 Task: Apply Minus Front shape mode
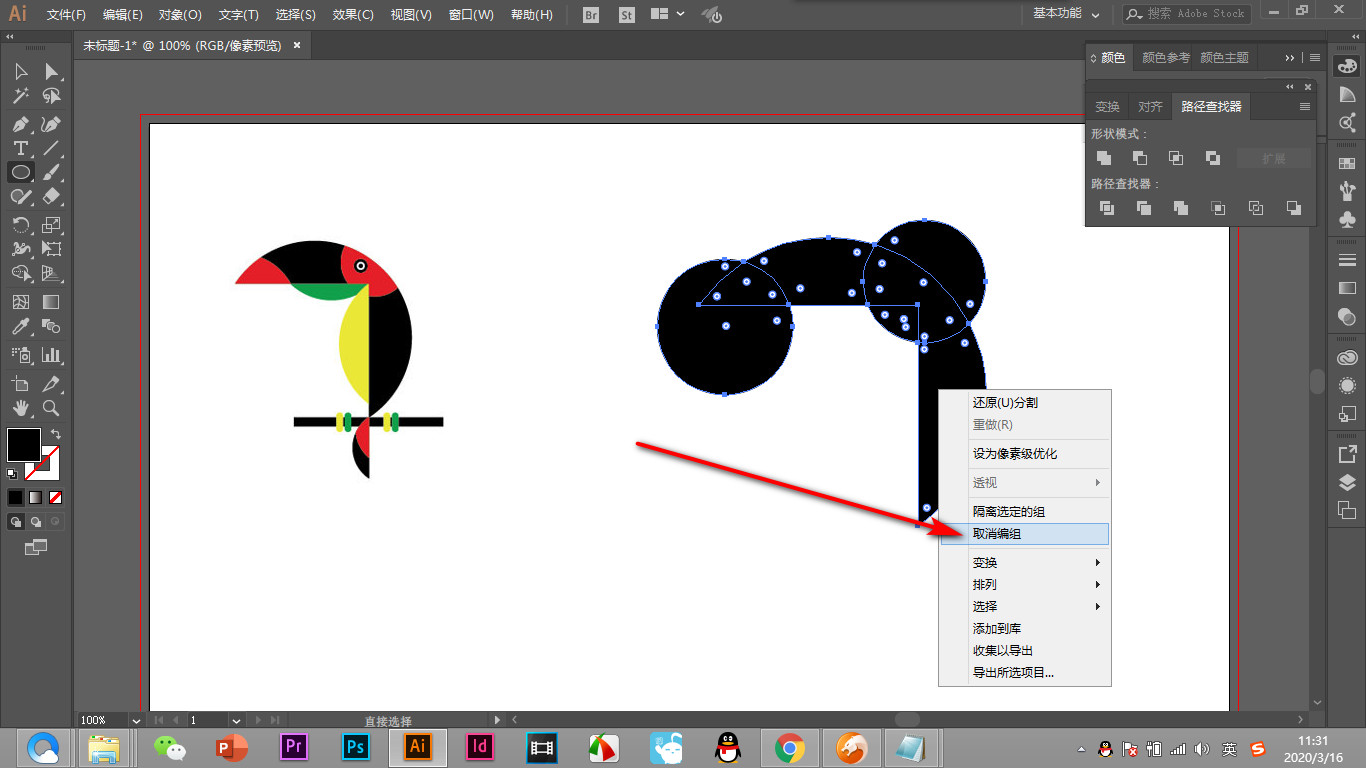(x=1140, y=158)
